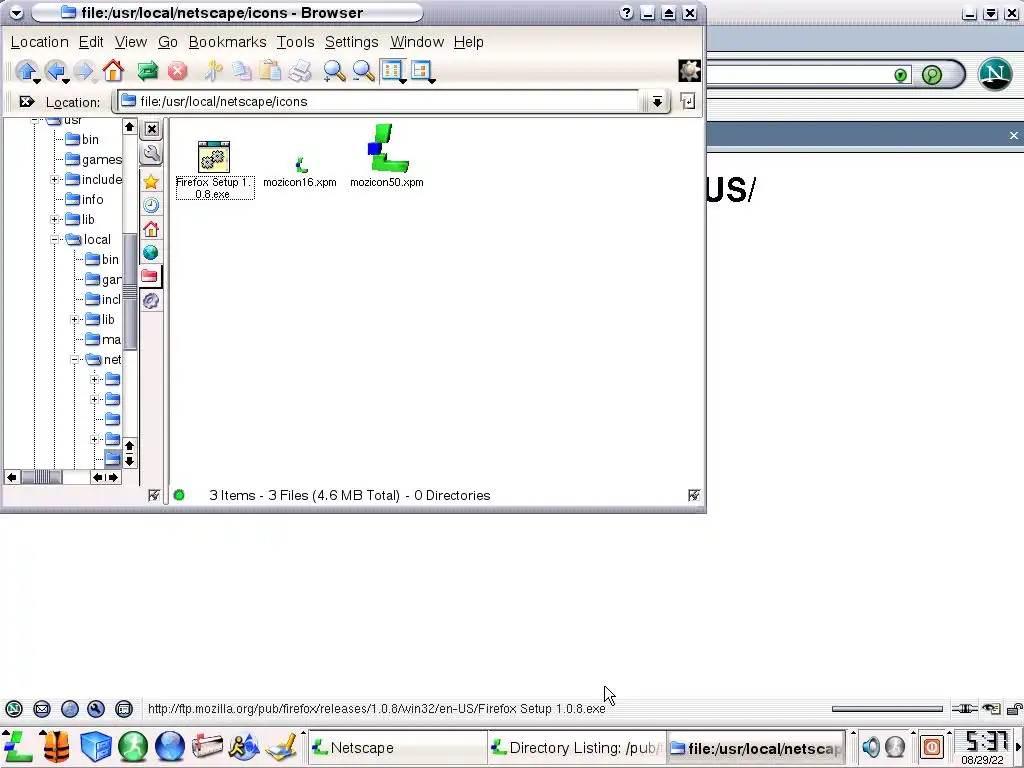Open the View menu
The height and width of the screenshot is (768, 1024).
131,42
